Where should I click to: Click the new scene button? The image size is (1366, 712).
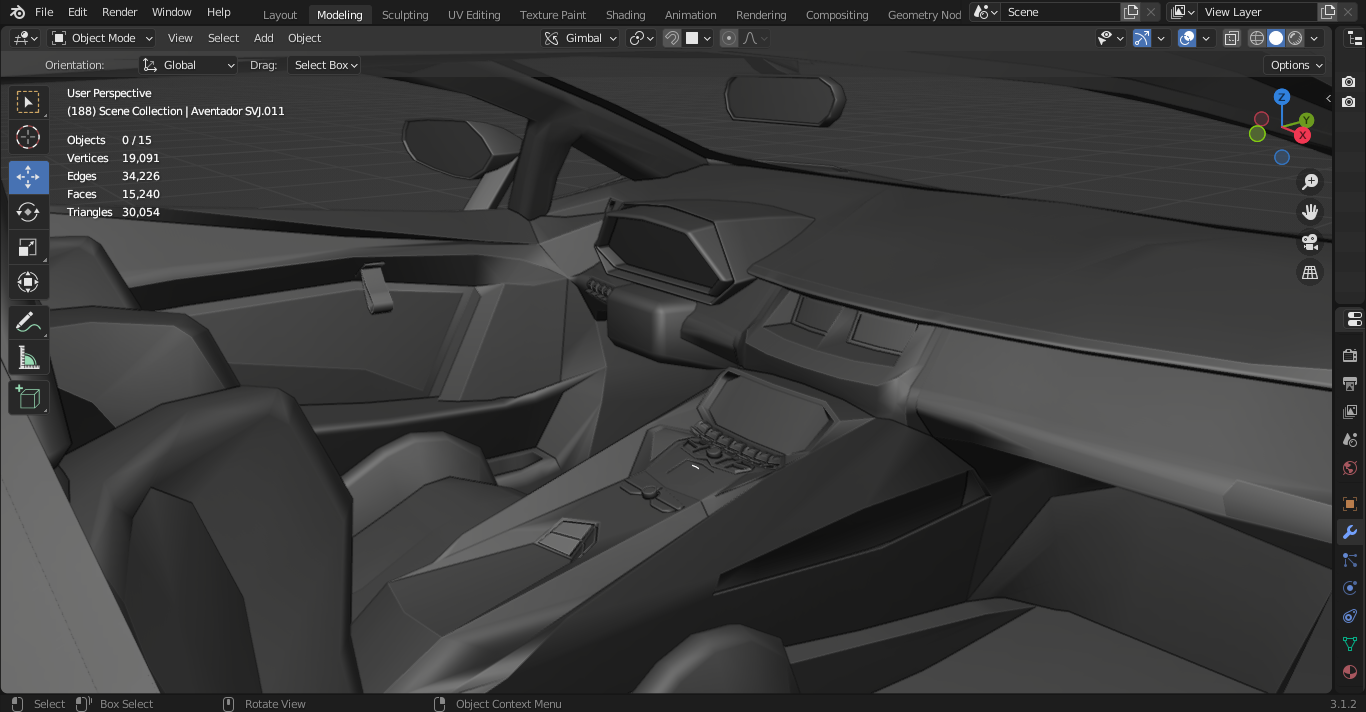[x=1131, y=12]
